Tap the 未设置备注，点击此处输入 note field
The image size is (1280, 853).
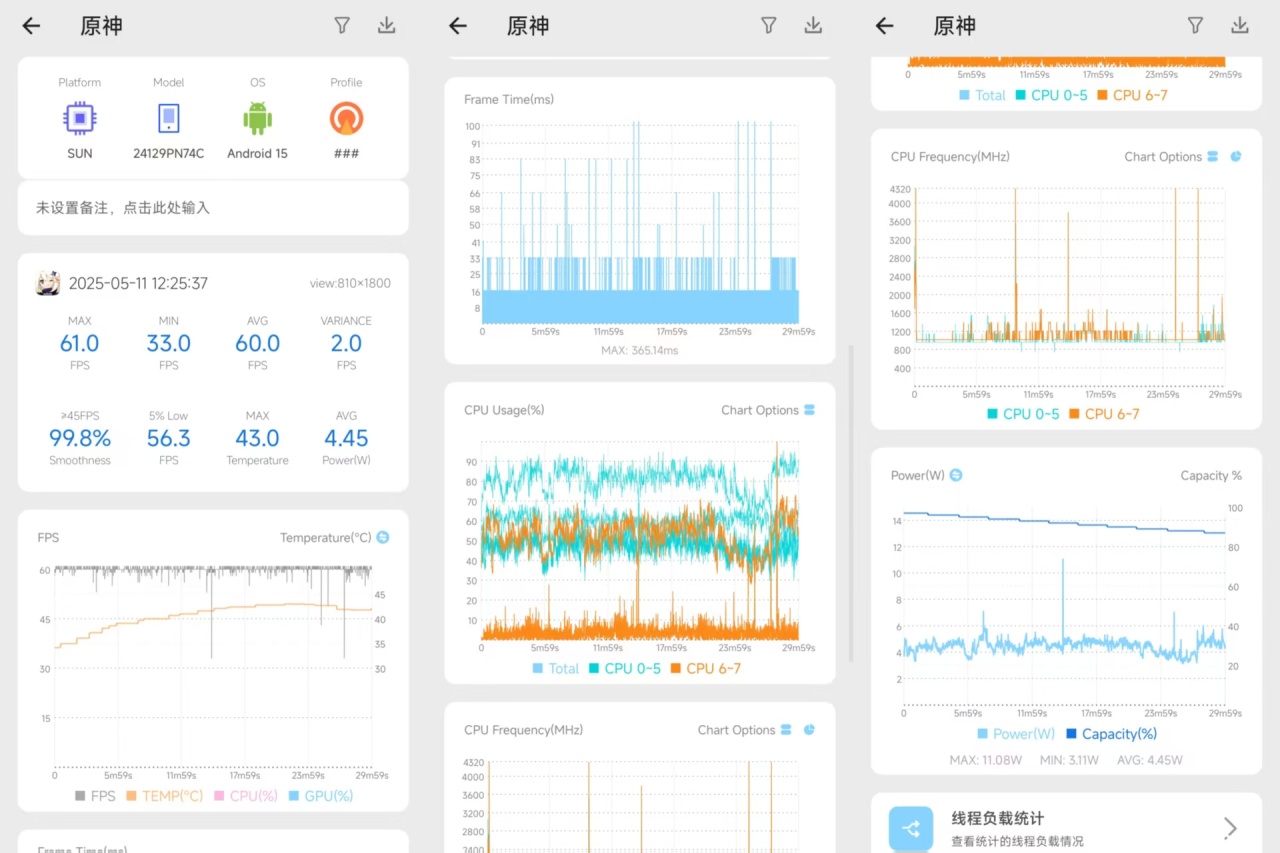point(213,208)
